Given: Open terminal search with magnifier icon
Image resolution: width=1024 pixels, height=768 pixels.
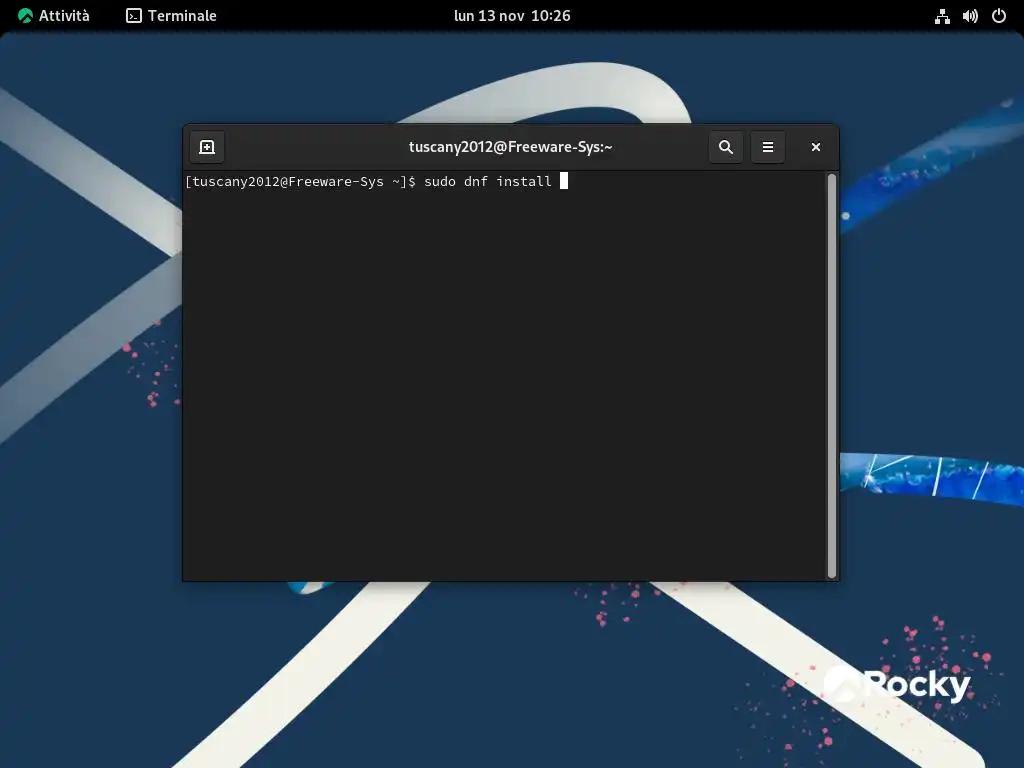Looking at the screenshot, I should point(726,147).
